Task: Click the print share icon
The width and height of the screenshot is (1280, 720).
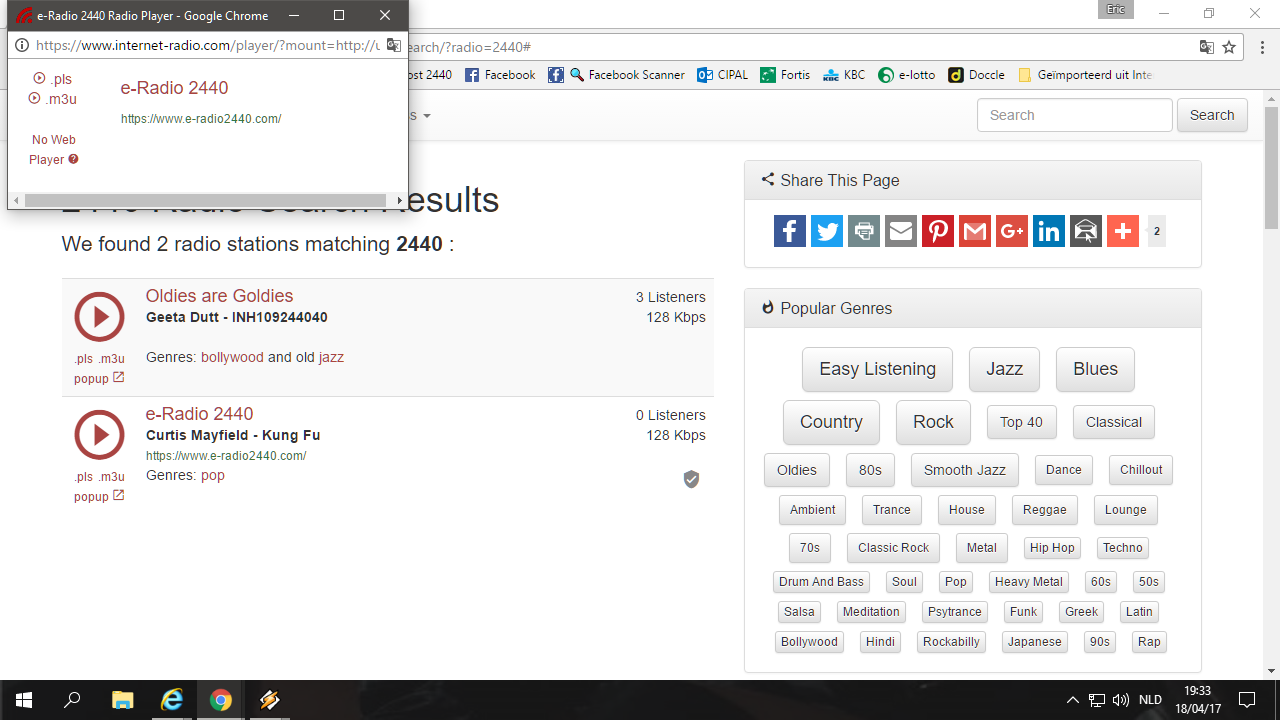Action: coord(863,231)
